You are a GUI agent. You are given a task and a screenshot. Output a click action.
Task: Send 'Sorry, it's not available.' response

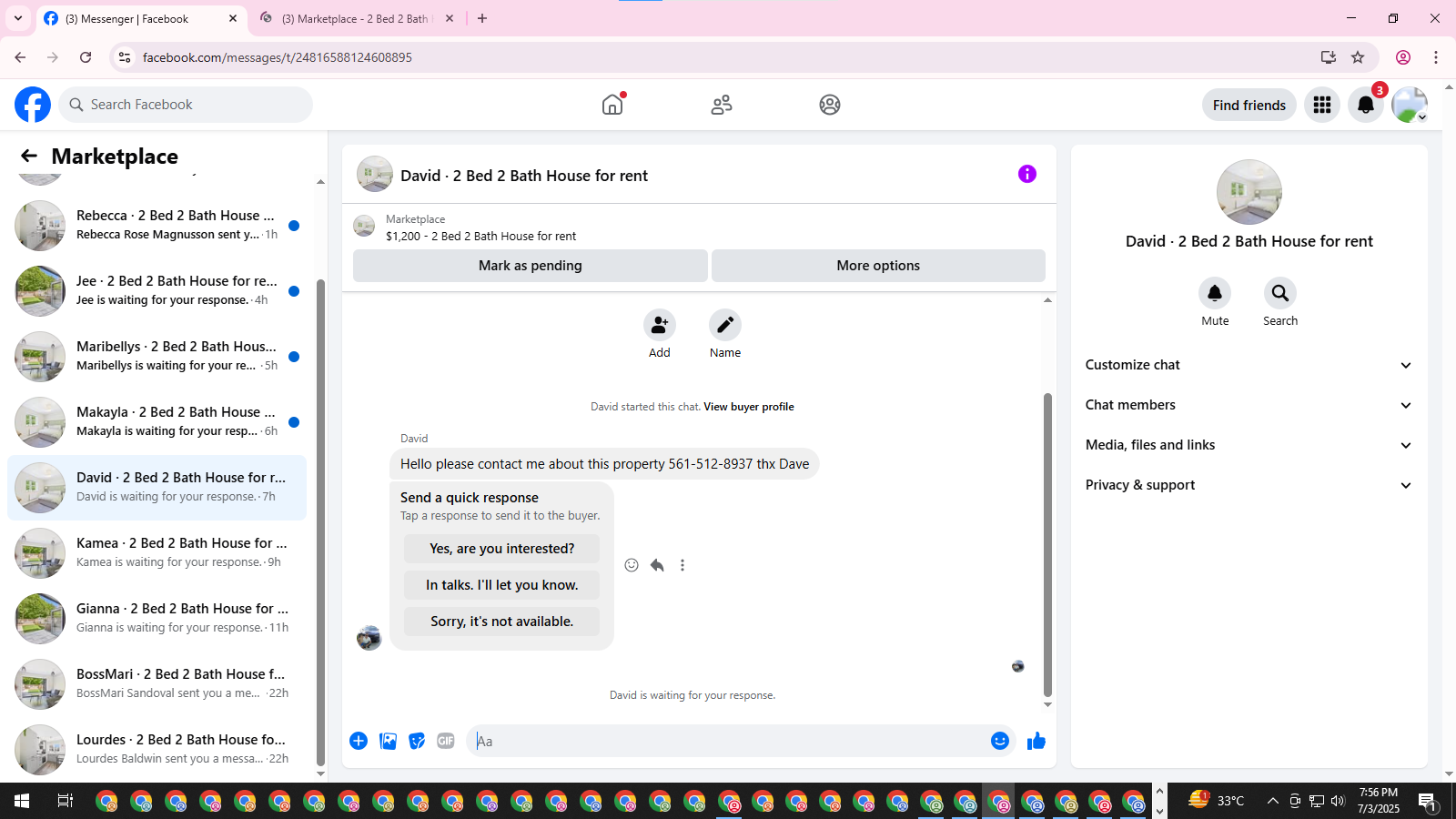[501, 622]
